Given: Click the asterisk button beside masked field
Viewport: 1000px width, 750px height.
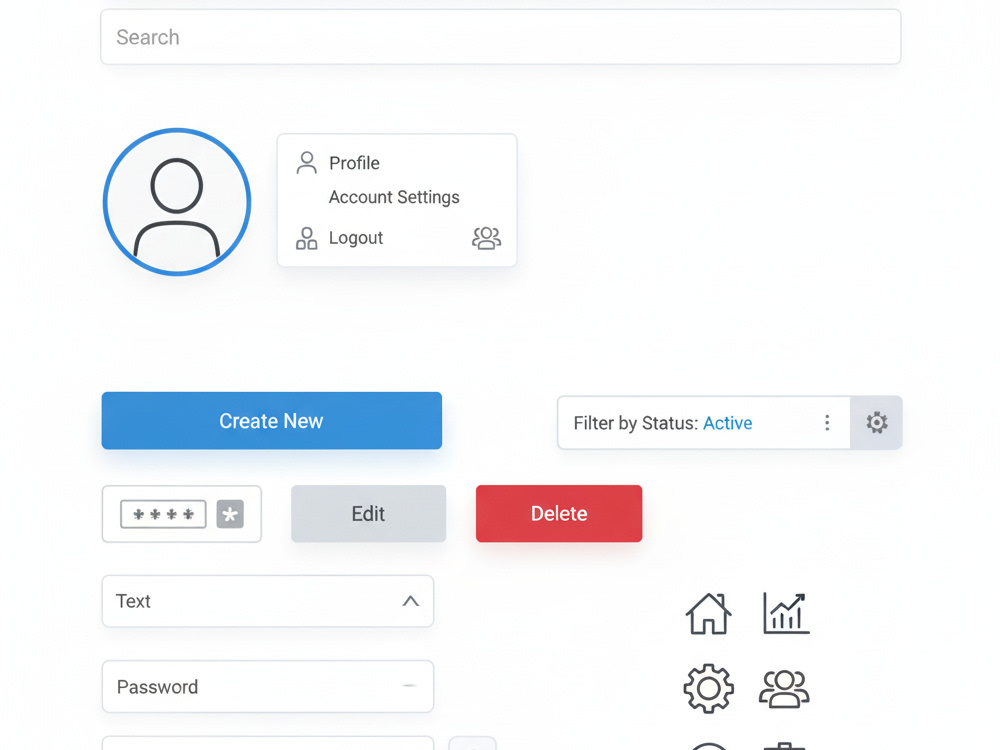Looking at the screenshot, I should 230,514.
